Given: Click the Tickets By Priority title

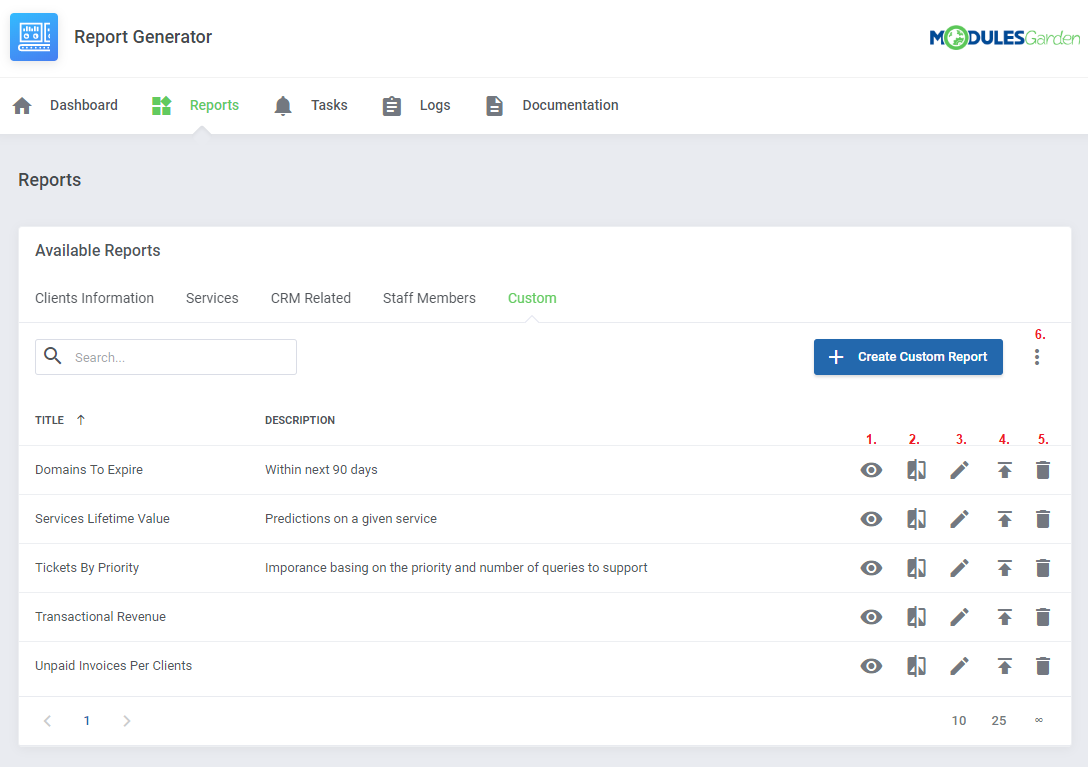Looking at the screenshot, I should point(87,568).
